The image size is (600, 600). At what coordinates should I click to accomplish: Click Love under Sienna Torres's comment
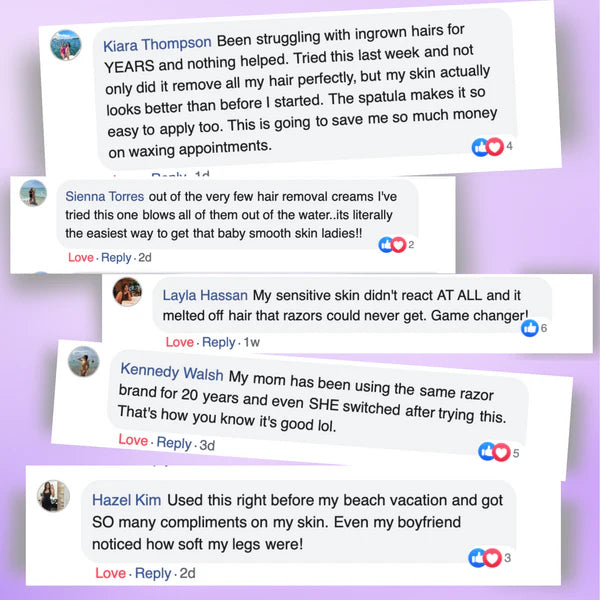click(x=81, y=257)
